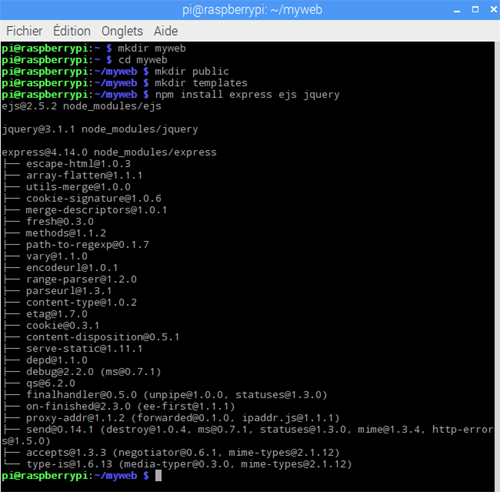
Task: Click the 'express@4.14.0 node_modules/express' line
Action: (x=109, y=152)
